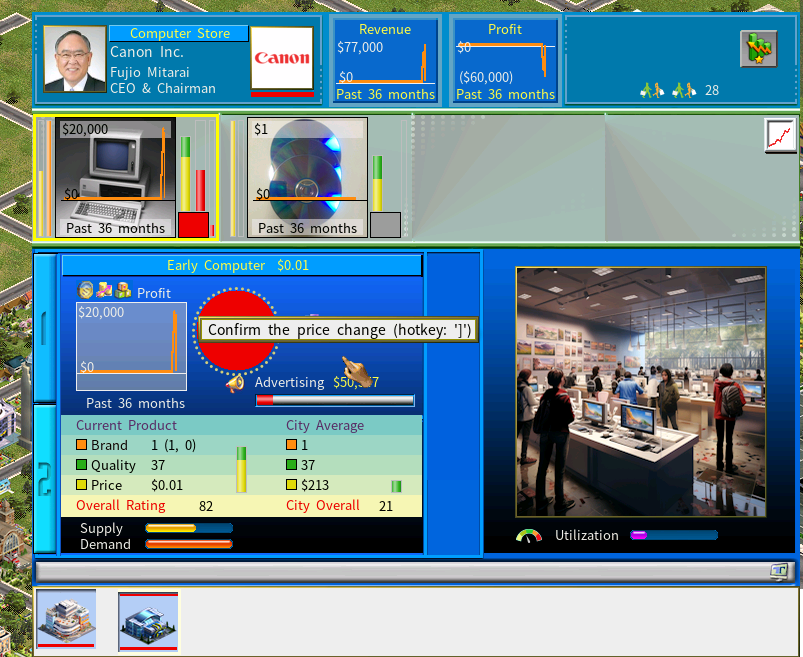
Task: Click the gold coin icon beside Profit
Action: point(85,290)
